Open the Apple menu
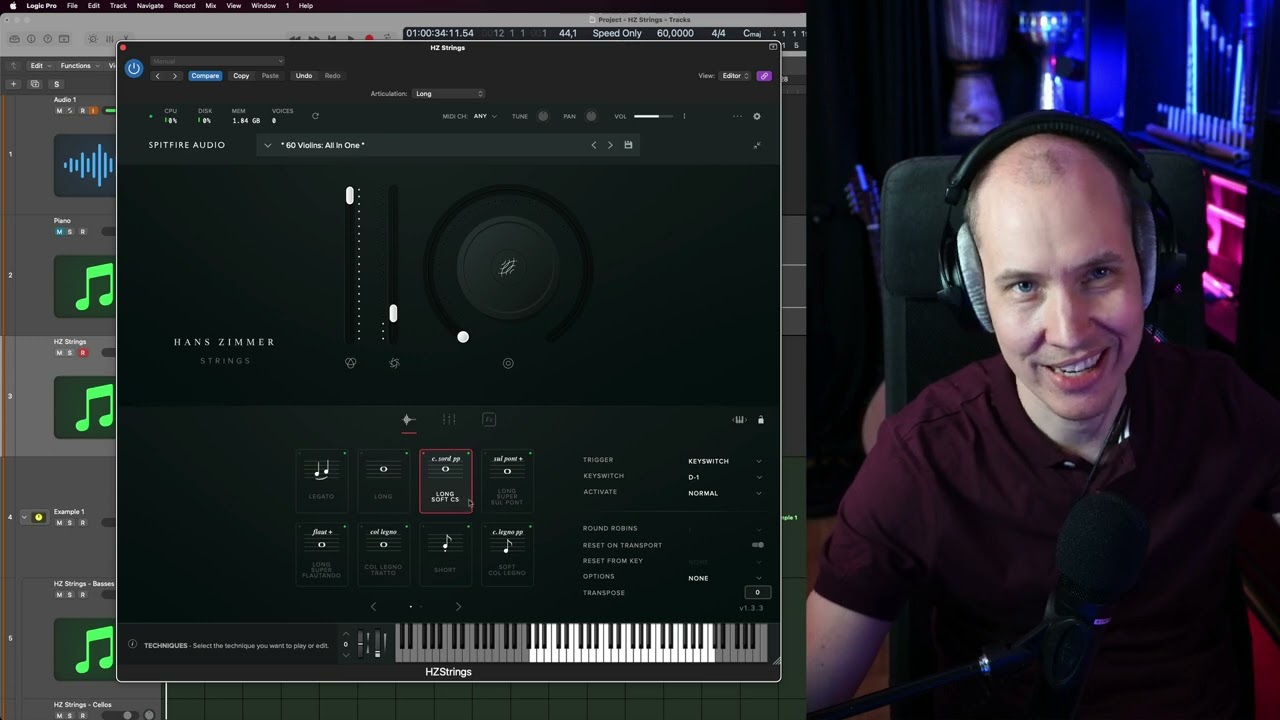Viewport: 1280px width, 720px height. click(x=12, y=6)
